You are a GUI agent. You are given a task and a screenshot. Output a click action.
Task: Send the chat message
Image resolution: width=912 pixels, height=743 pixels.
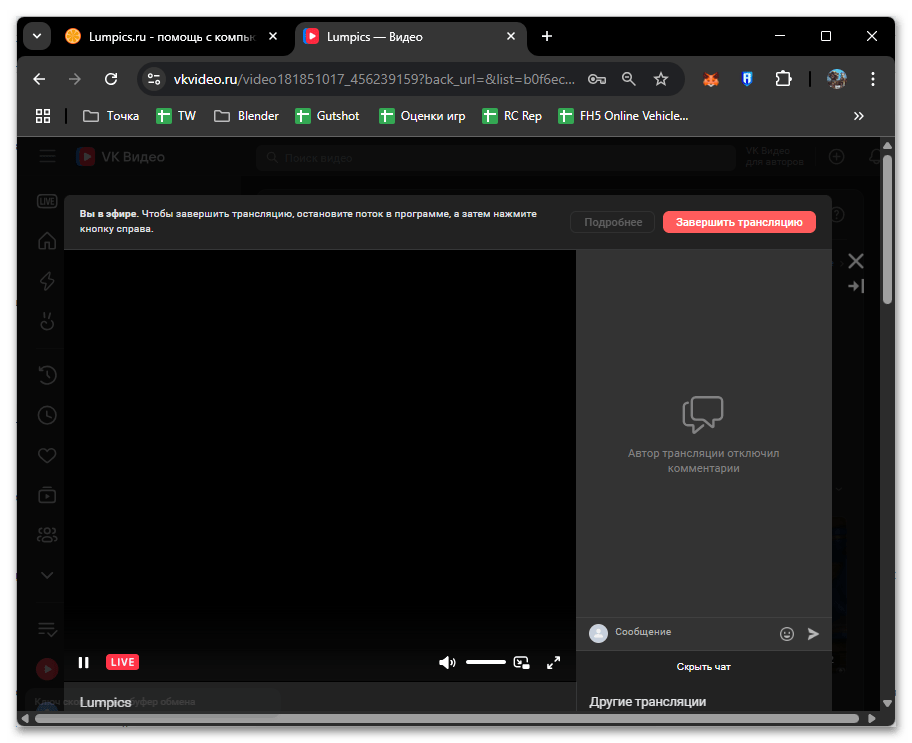813,633
